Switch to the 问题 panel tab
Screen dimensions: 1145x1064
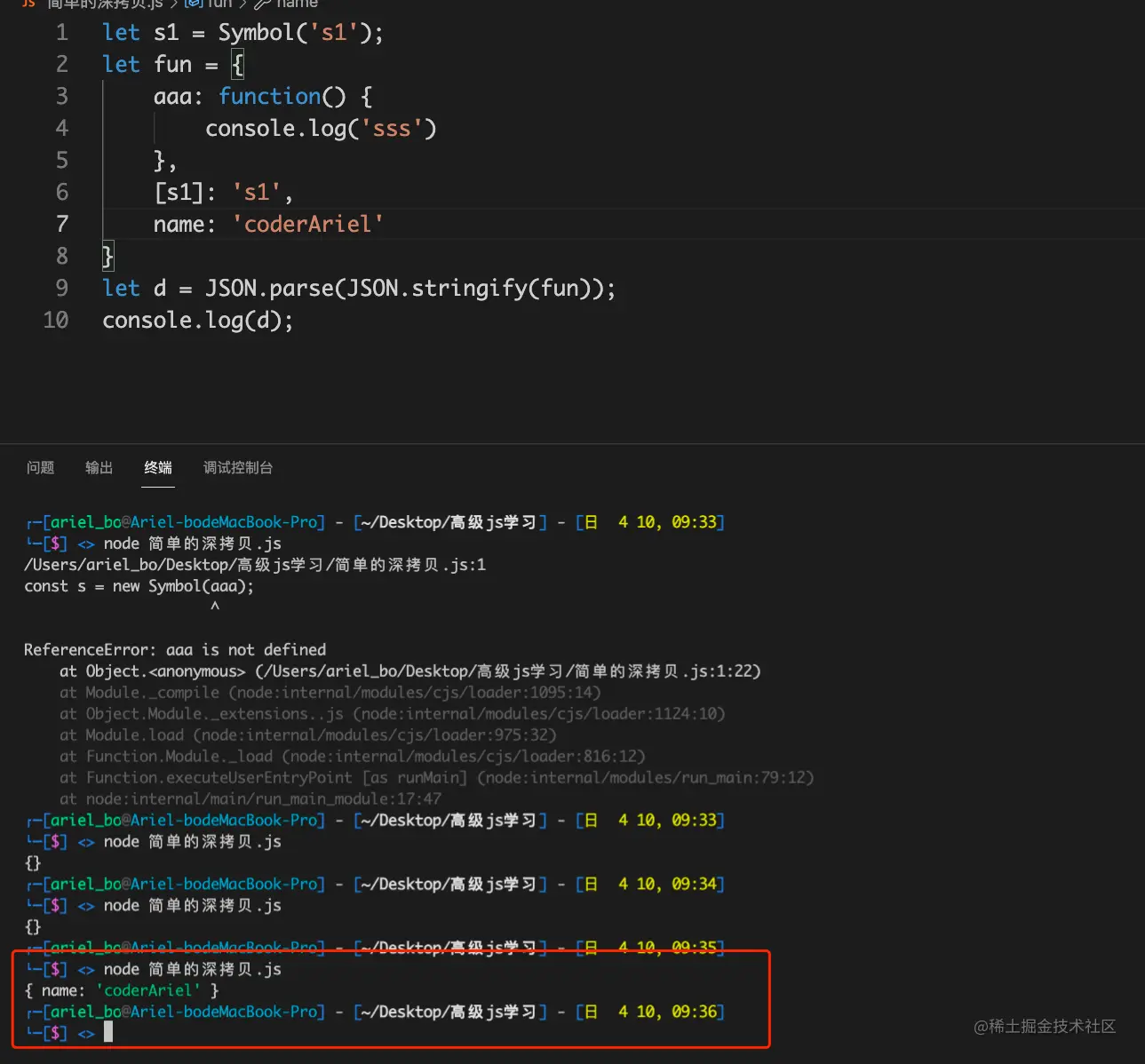[x=40, y=467]
